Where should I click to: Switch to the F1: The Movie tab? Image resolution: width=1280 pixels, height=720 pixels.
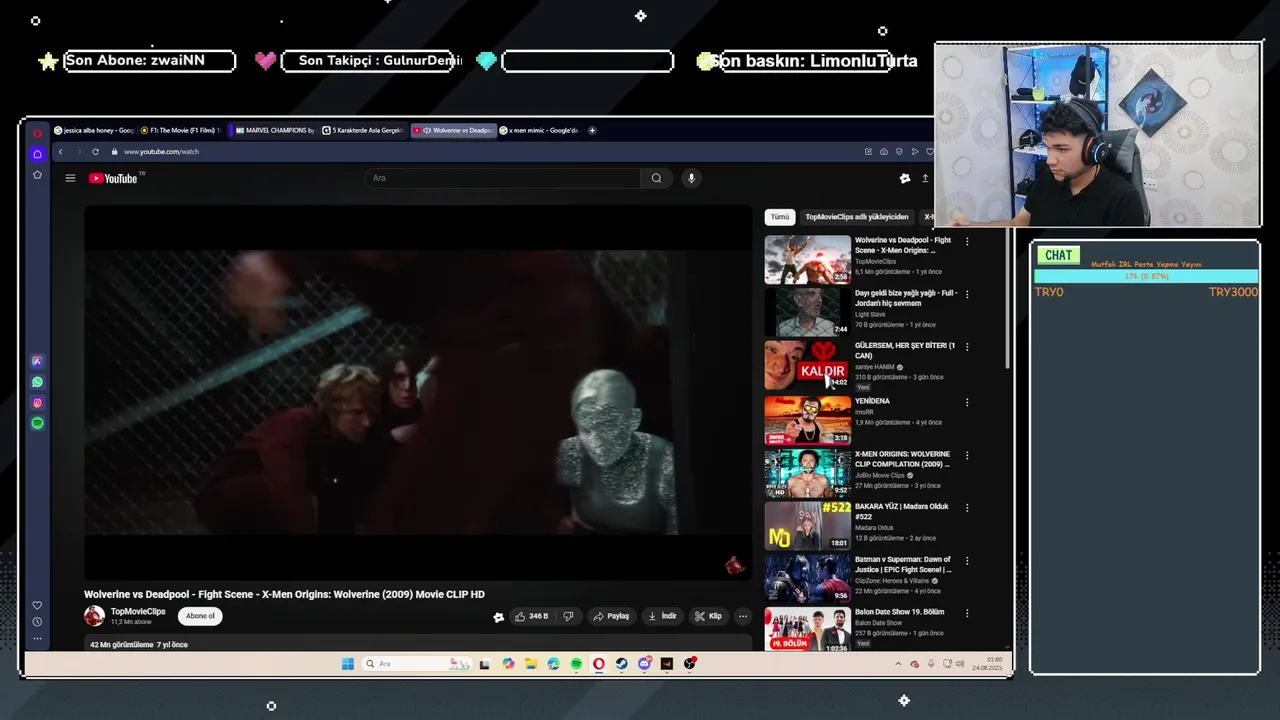tap(180, 130)
